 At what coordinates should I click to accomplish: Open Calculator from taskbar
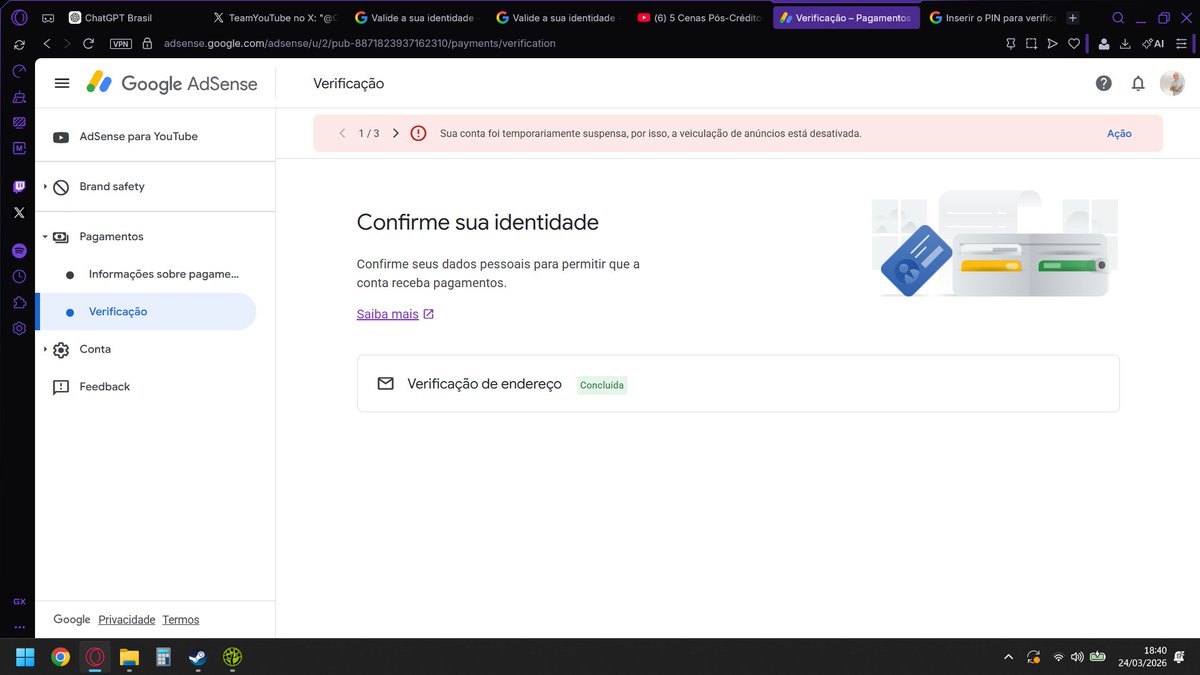click(163, 657)
